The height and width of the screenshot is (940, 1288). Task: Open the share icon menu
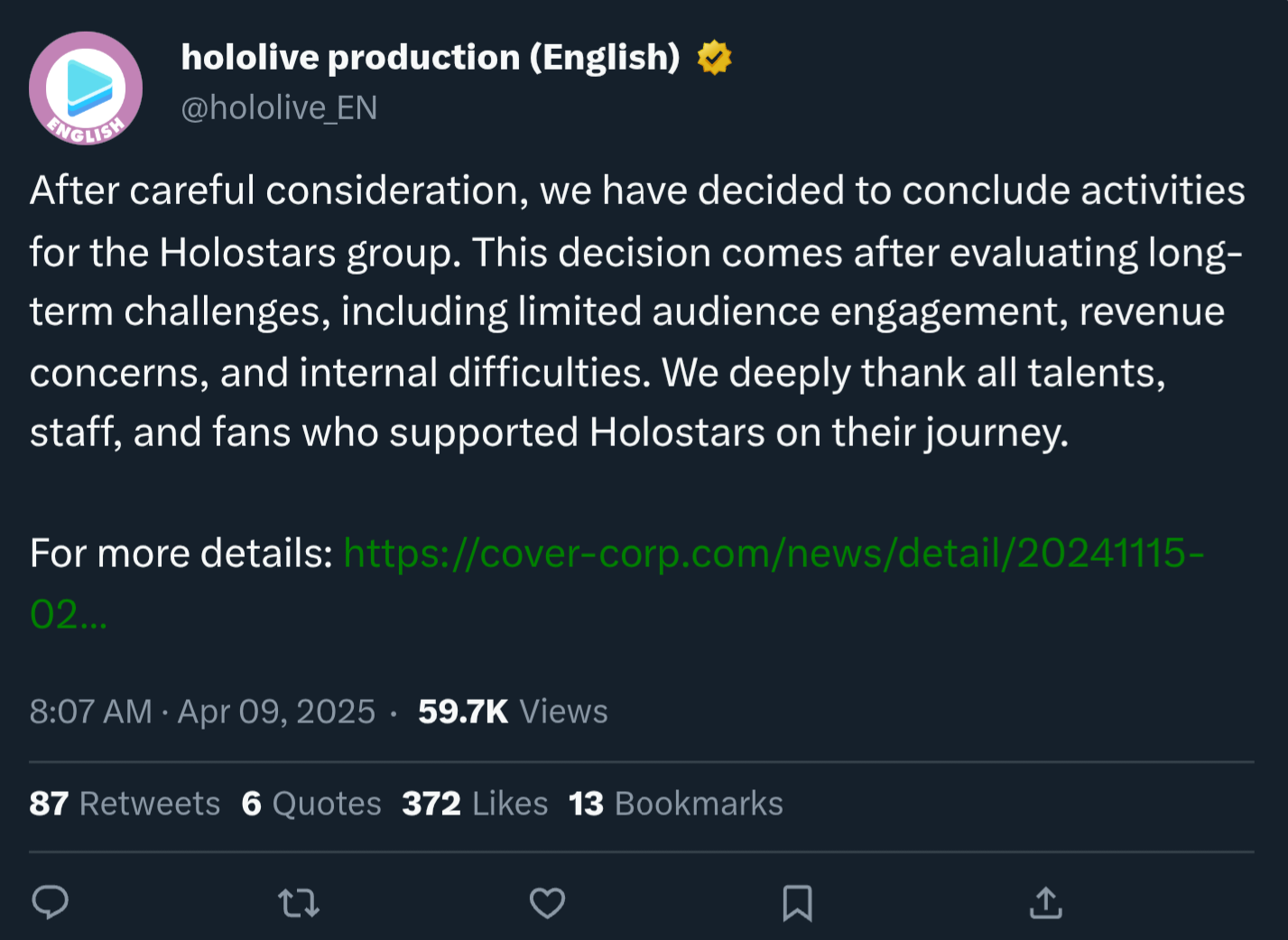click(1045, 902)
